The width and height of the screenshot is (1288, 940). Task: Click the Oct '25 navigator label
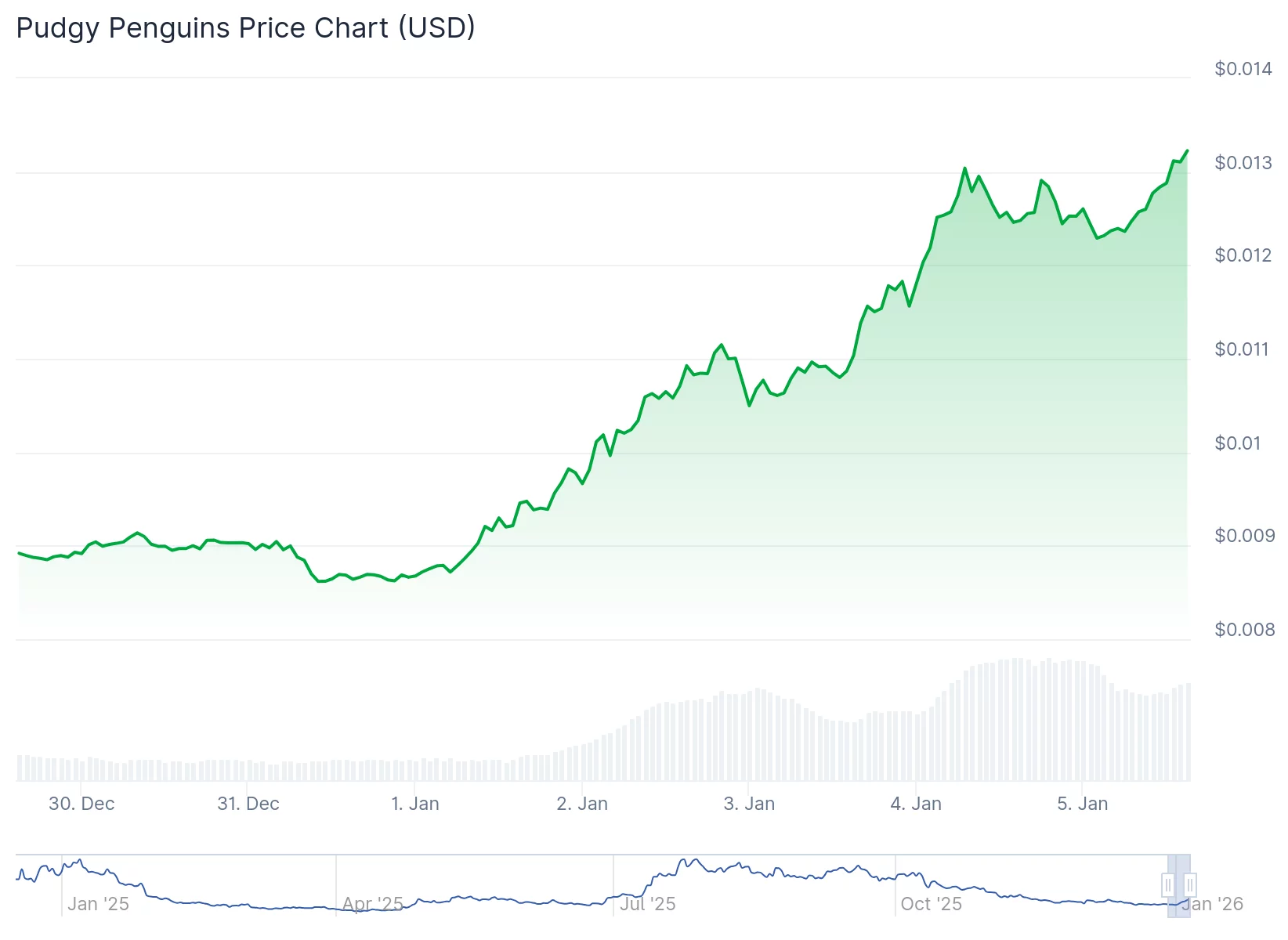click(x=931, y=904)
